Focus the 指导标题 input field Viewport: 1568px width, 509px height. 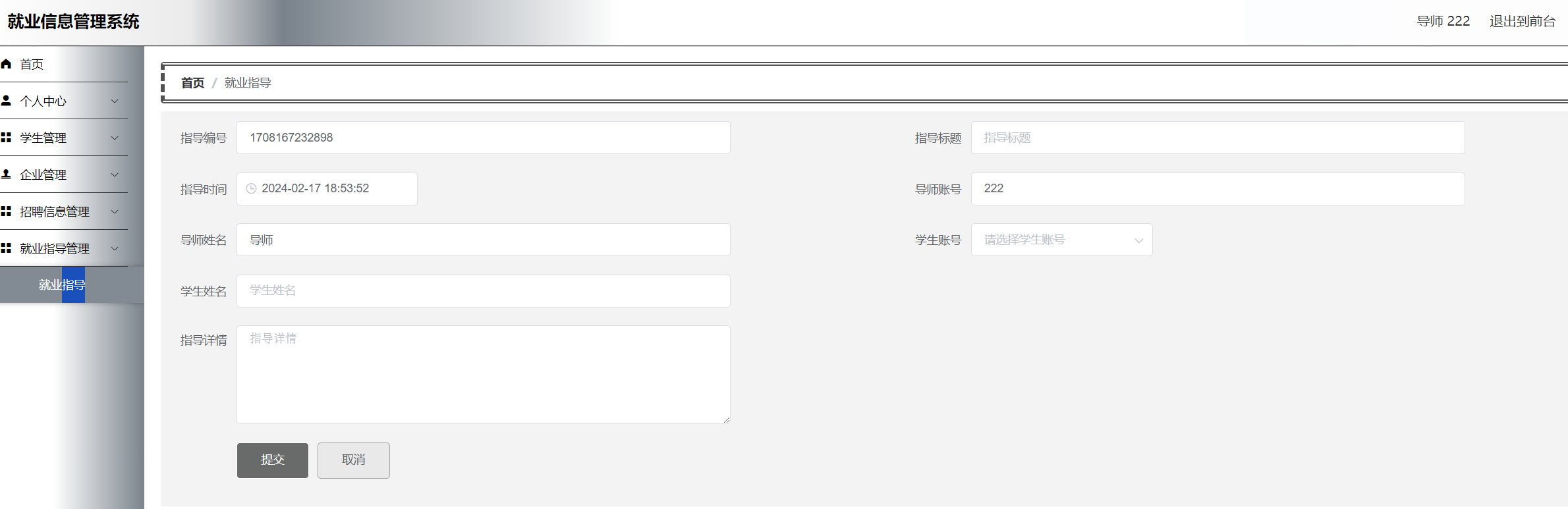point(1218,138)
